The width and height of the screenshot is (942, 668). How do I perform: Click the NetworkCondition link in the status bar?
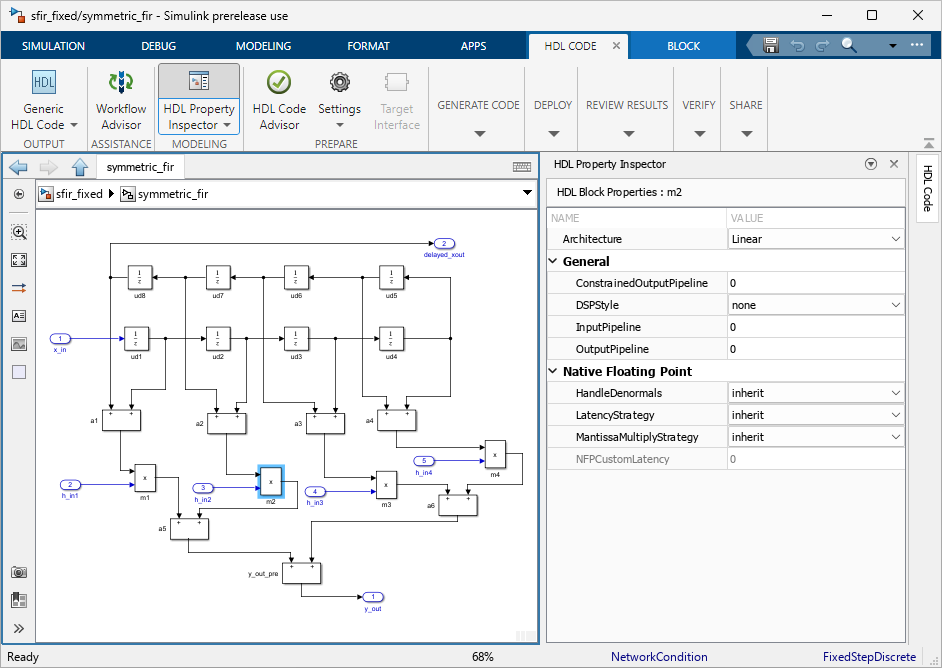[x=659, y=657]
